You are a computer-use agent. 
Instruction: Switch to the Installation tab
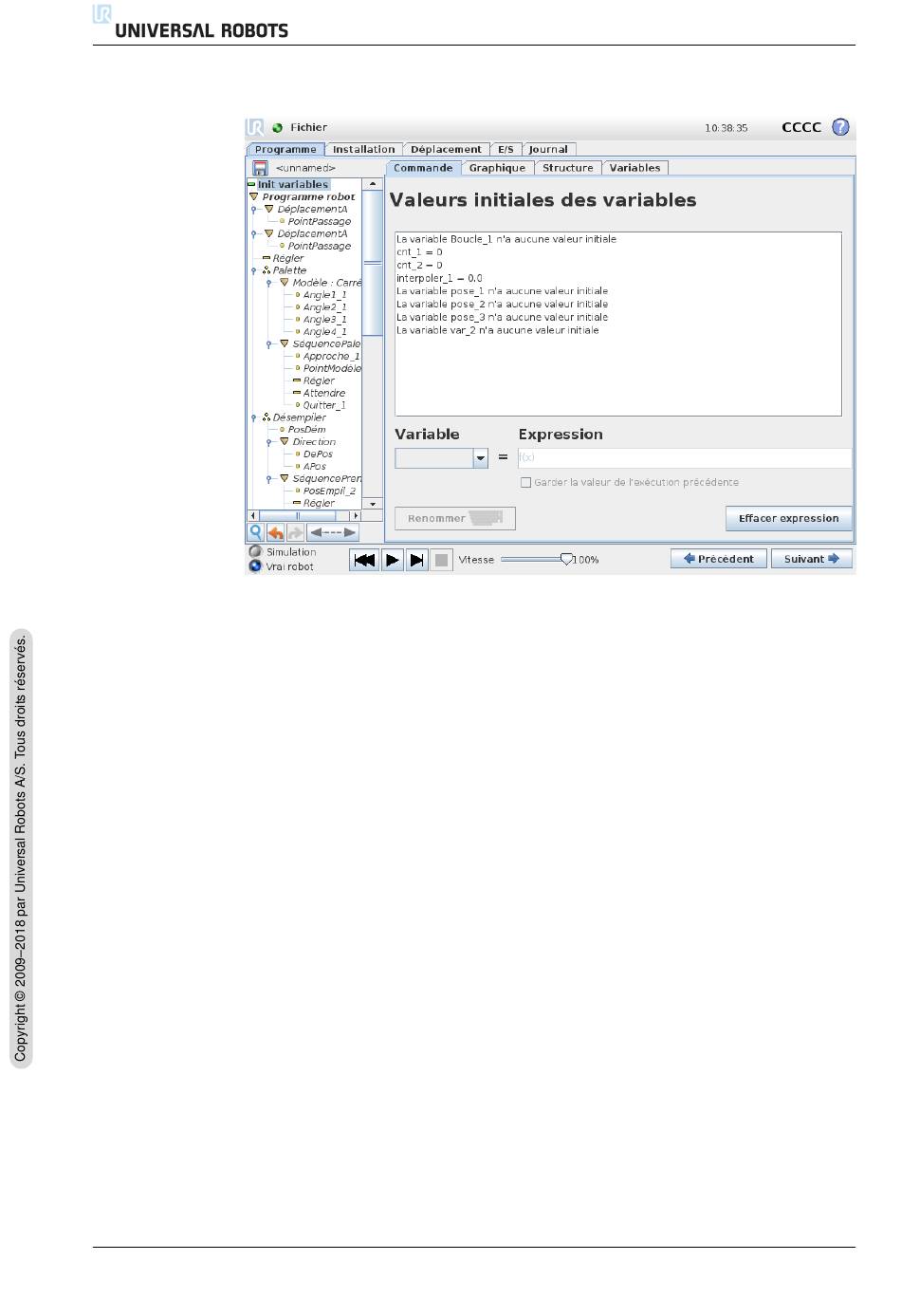coord(363,149)
